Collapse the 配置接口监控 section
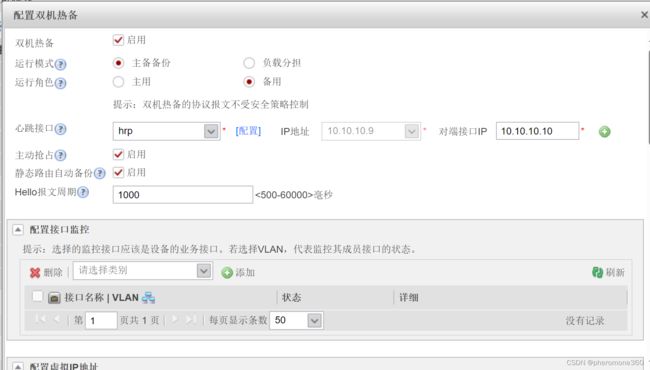The height and width of the screenshot is (370, 650). (18, 230)
